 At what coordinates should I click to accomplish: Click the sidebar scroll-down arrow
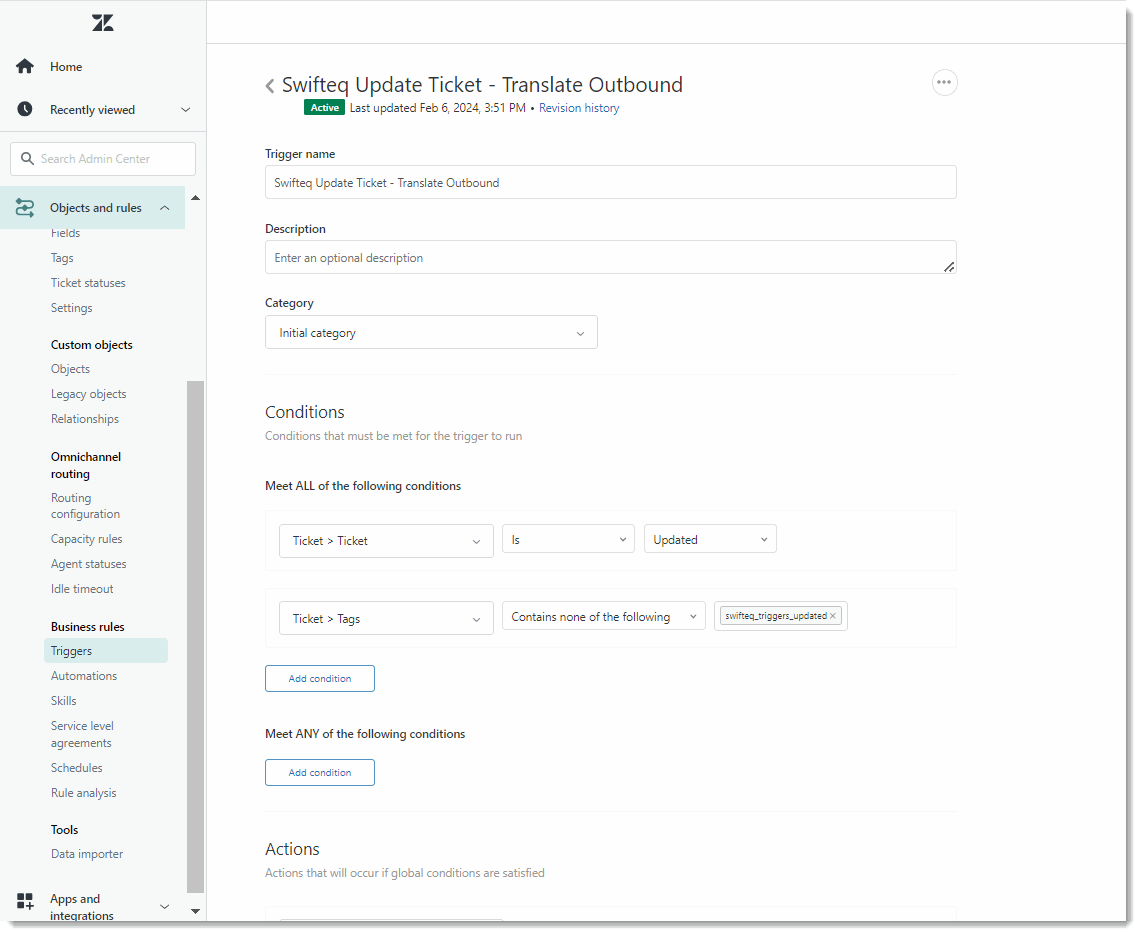coord(195,911)
